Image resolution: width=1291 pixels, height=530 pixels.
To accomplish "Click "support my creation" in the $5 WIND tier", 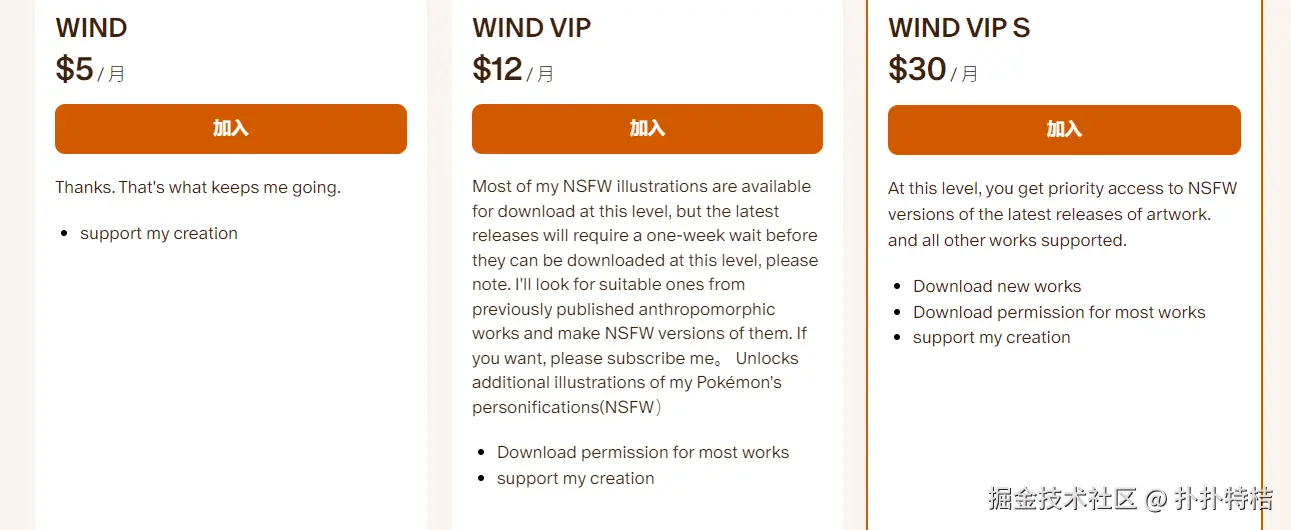I will click(x=159, y=233).
